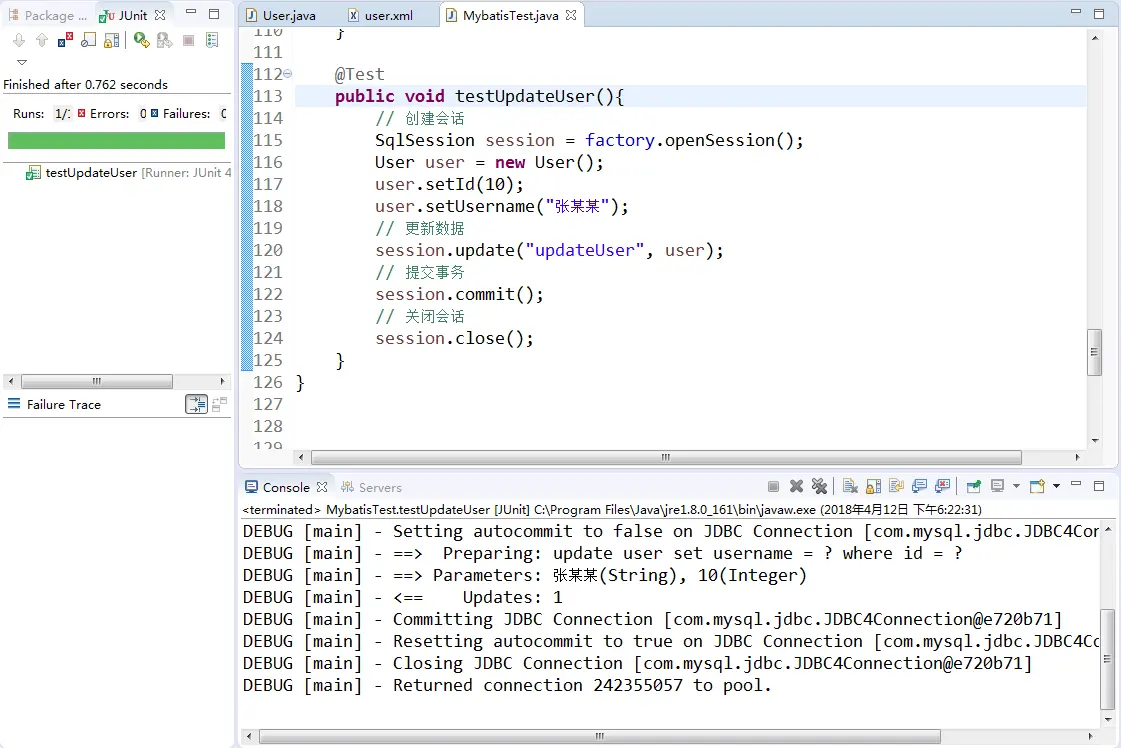The image size is (1121, 748).
Task: Open the Open Console dropdown arrow
Action: [1056, 486]
